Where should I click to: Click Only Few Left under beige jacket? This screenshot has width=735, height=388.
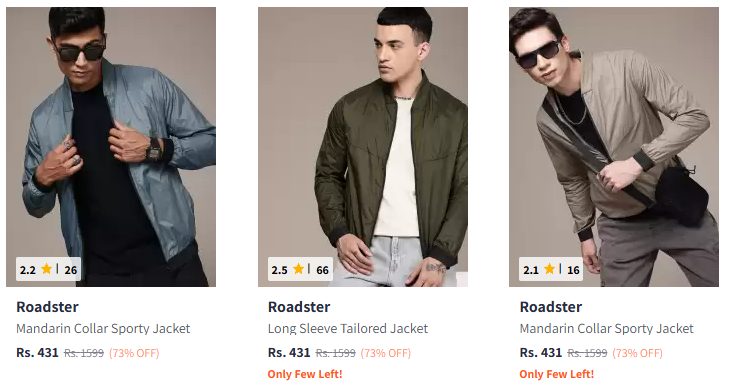pos(557,374)
